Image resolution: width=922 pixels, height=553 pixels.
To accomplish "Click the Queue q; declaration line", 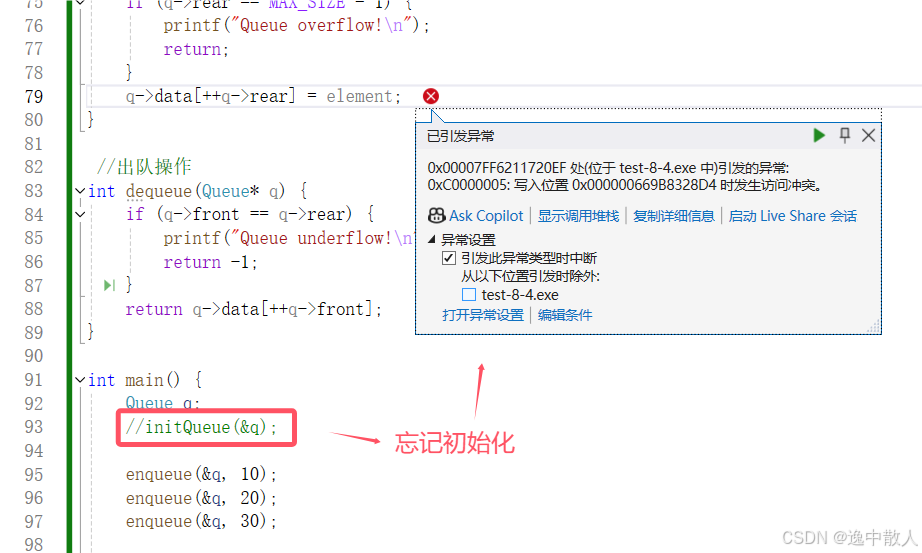I will point(163,403).
